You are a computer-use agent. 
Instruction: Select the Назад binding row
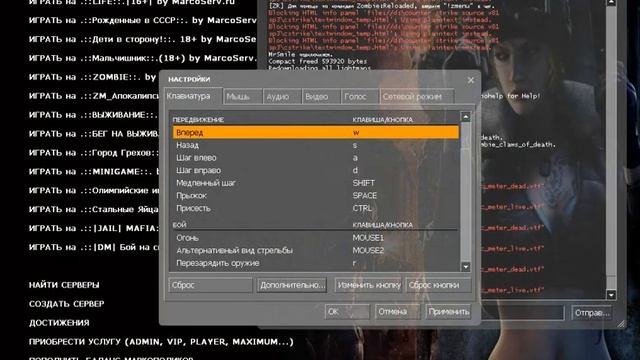[316, 145]
